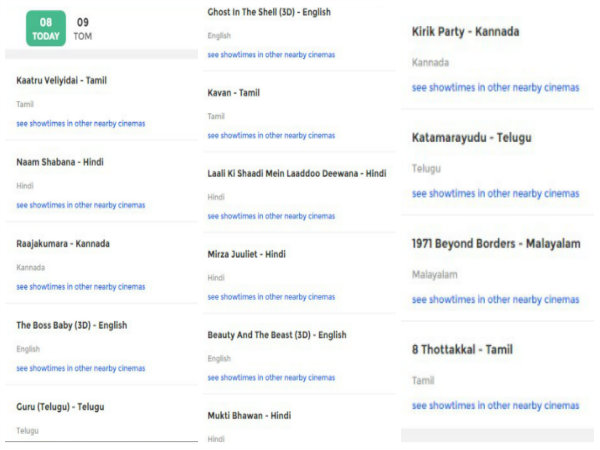The height and width of the screenshot is (450, 600).
Task: Open showtimes link under Kirik Party
Action: [x=496, y=88]
